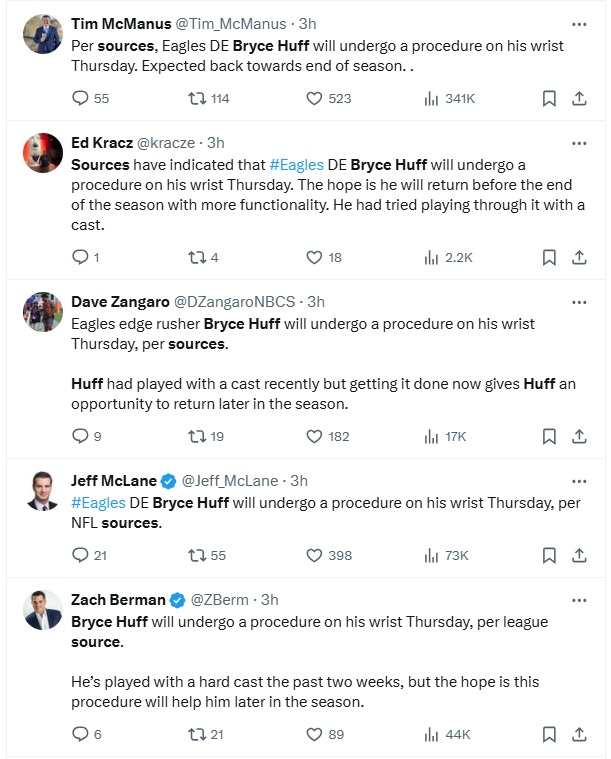611x759 pixels.
Task: Like Jeff McLane's tweet
Action: point(314,555)
